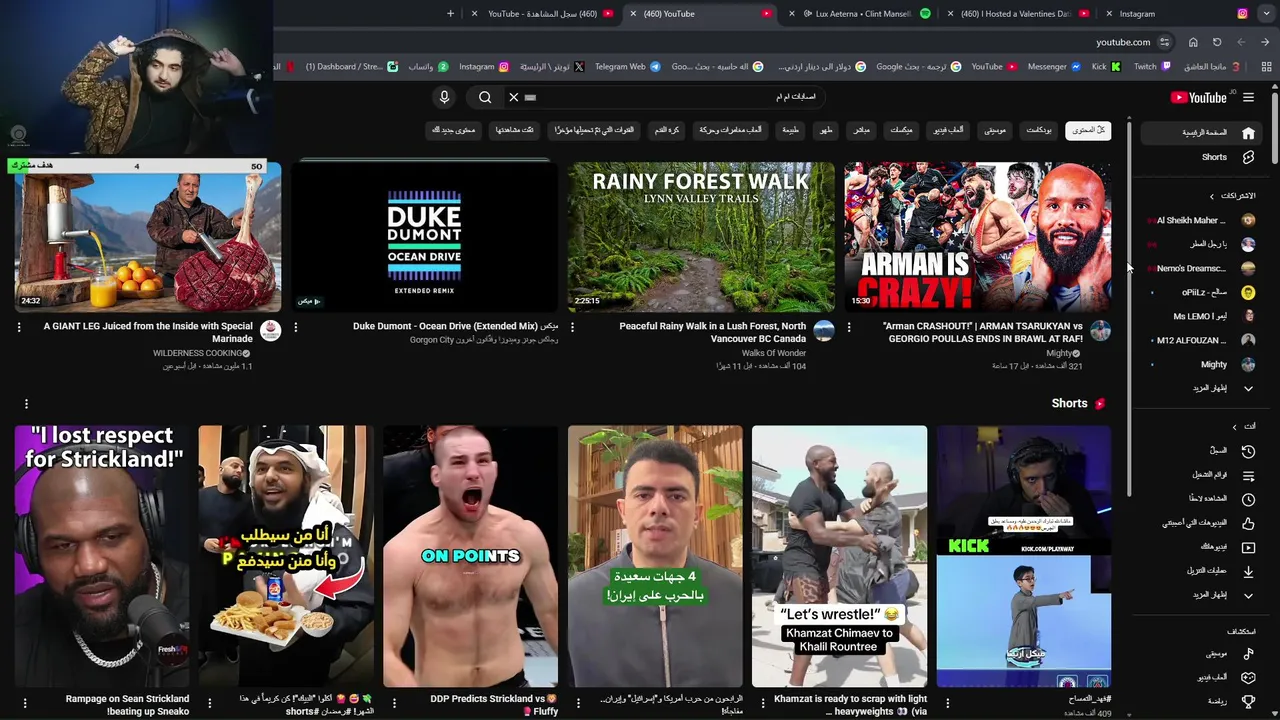Open Ms LEMO subscription channel

click(1203, 316)
